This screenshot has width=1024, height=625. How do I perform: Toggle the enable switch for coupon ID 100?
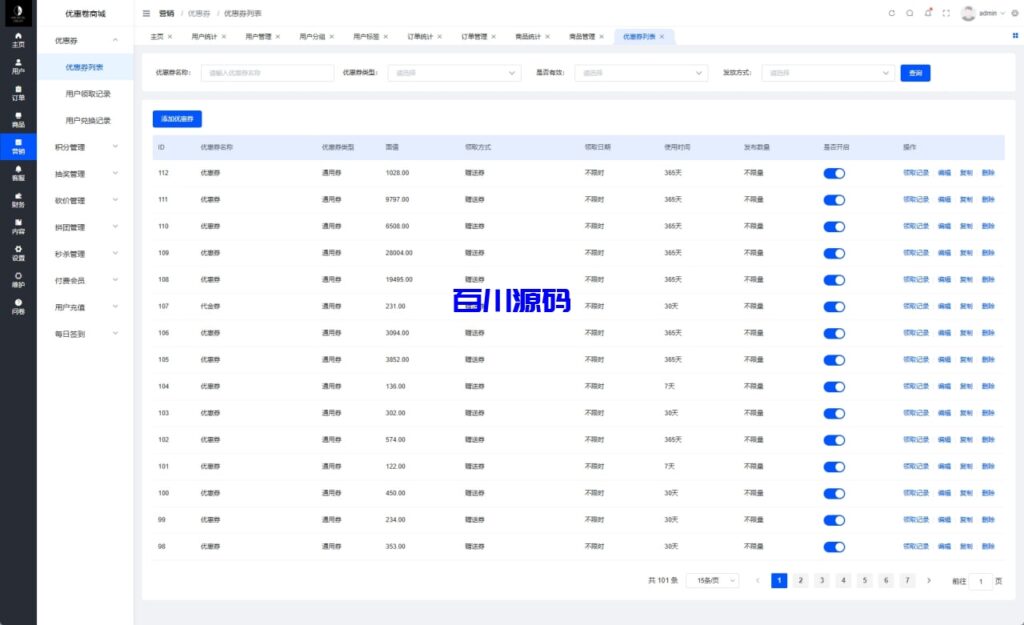pos(834,493)
